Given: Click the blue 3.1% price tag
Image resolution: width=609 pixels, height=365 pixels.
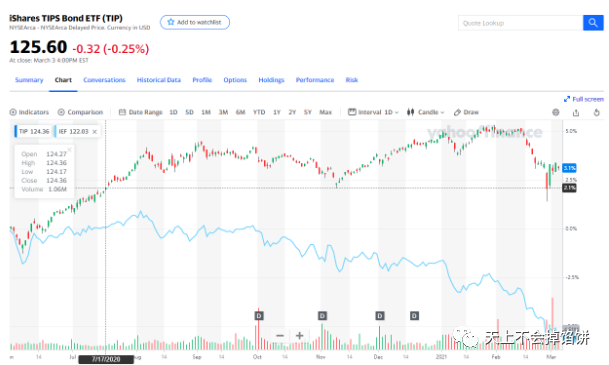Looking at the screenshot, I should 569,168.
